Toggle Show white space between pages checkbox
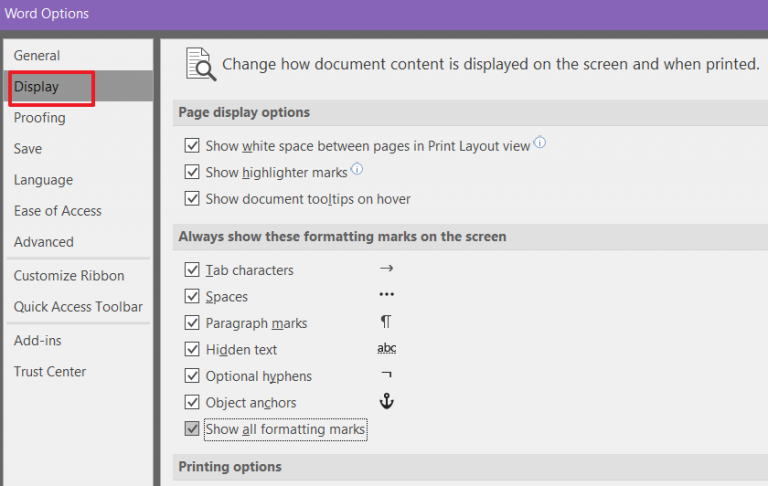The image size is (768, 486). click(x=192, y=146)
